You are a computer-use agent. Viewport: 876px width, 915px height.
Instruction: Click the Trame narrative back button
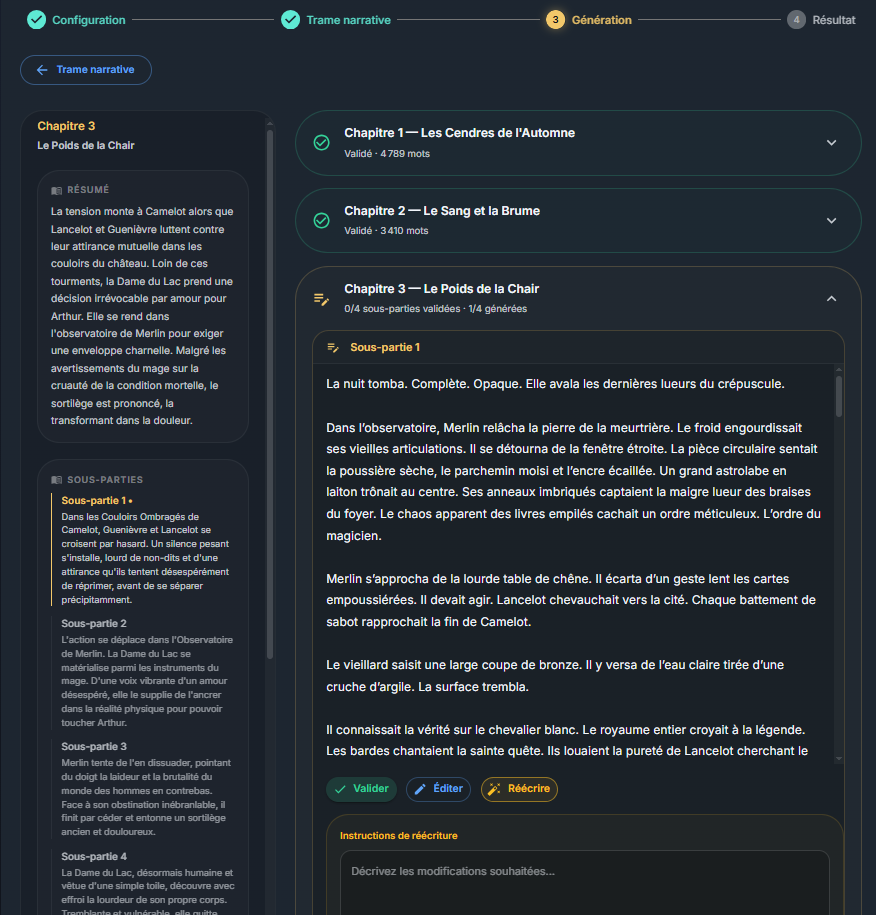[x=85, y=69]
